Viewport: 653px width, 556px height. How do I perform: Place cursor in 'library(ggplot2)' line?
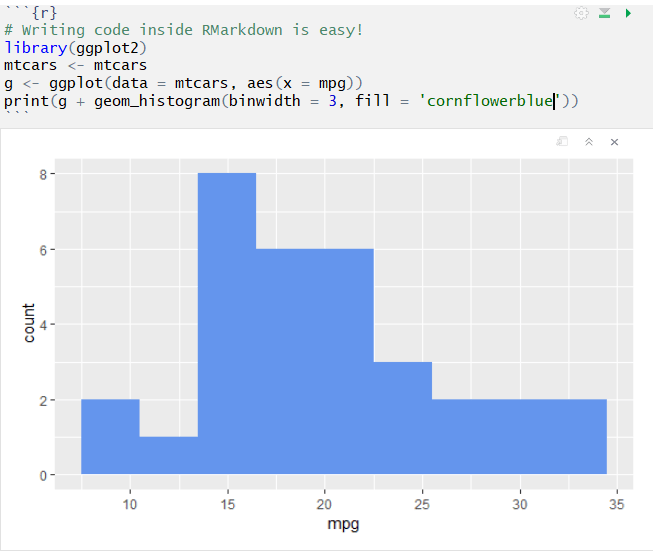coord(75,47)
